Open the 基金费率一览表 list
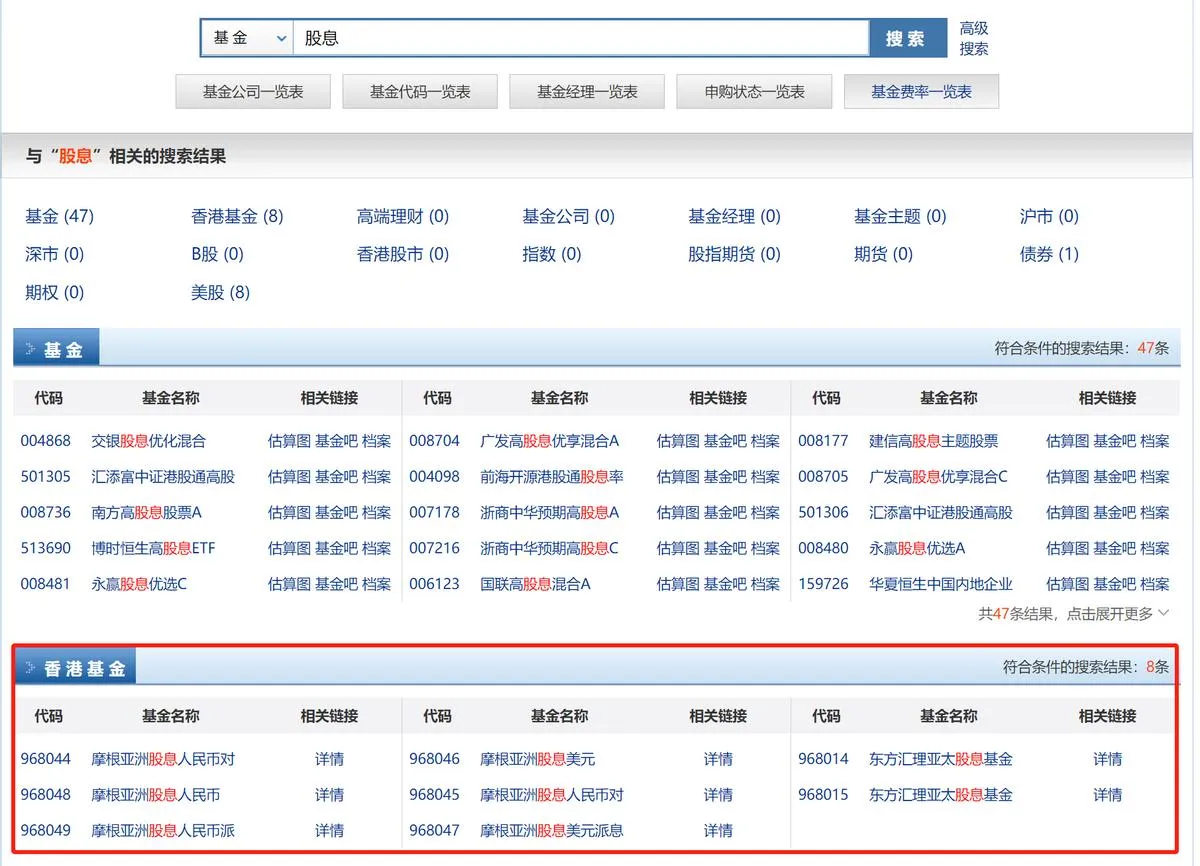1200x866 pixels. click(921, 91)
